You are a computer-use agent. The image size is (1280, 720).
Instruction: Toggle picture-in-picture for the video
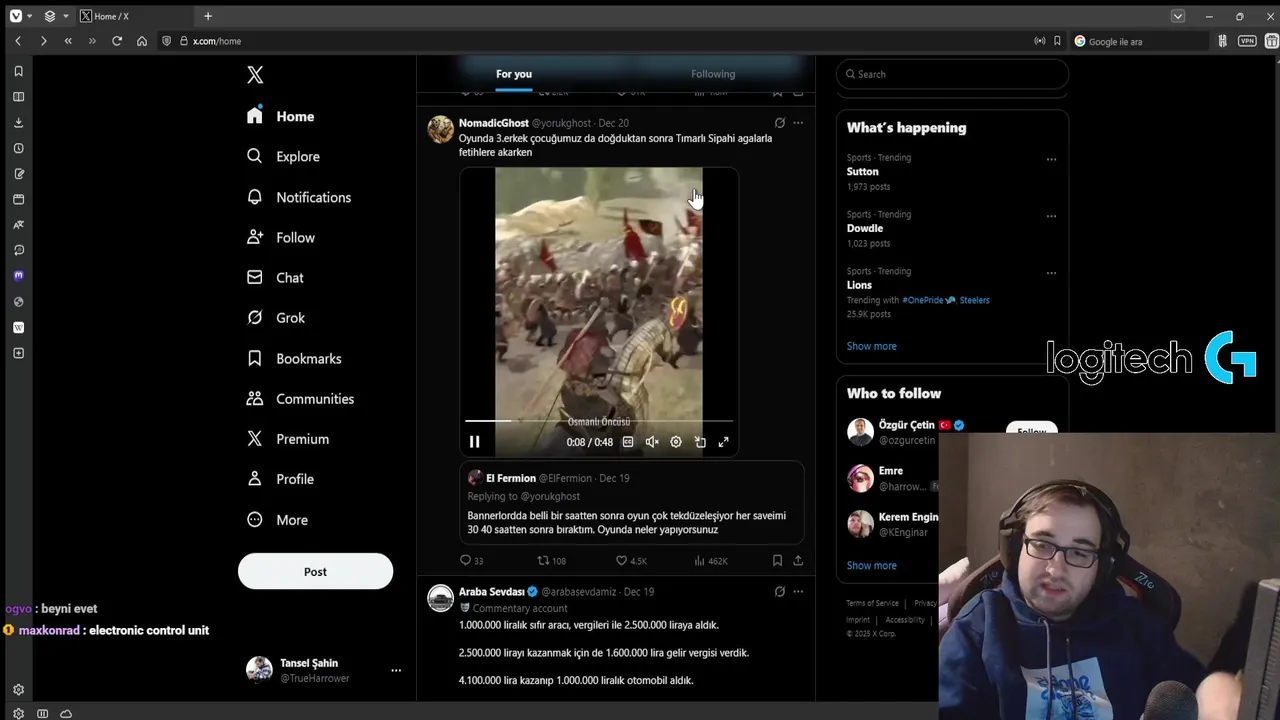coord(700,442)
